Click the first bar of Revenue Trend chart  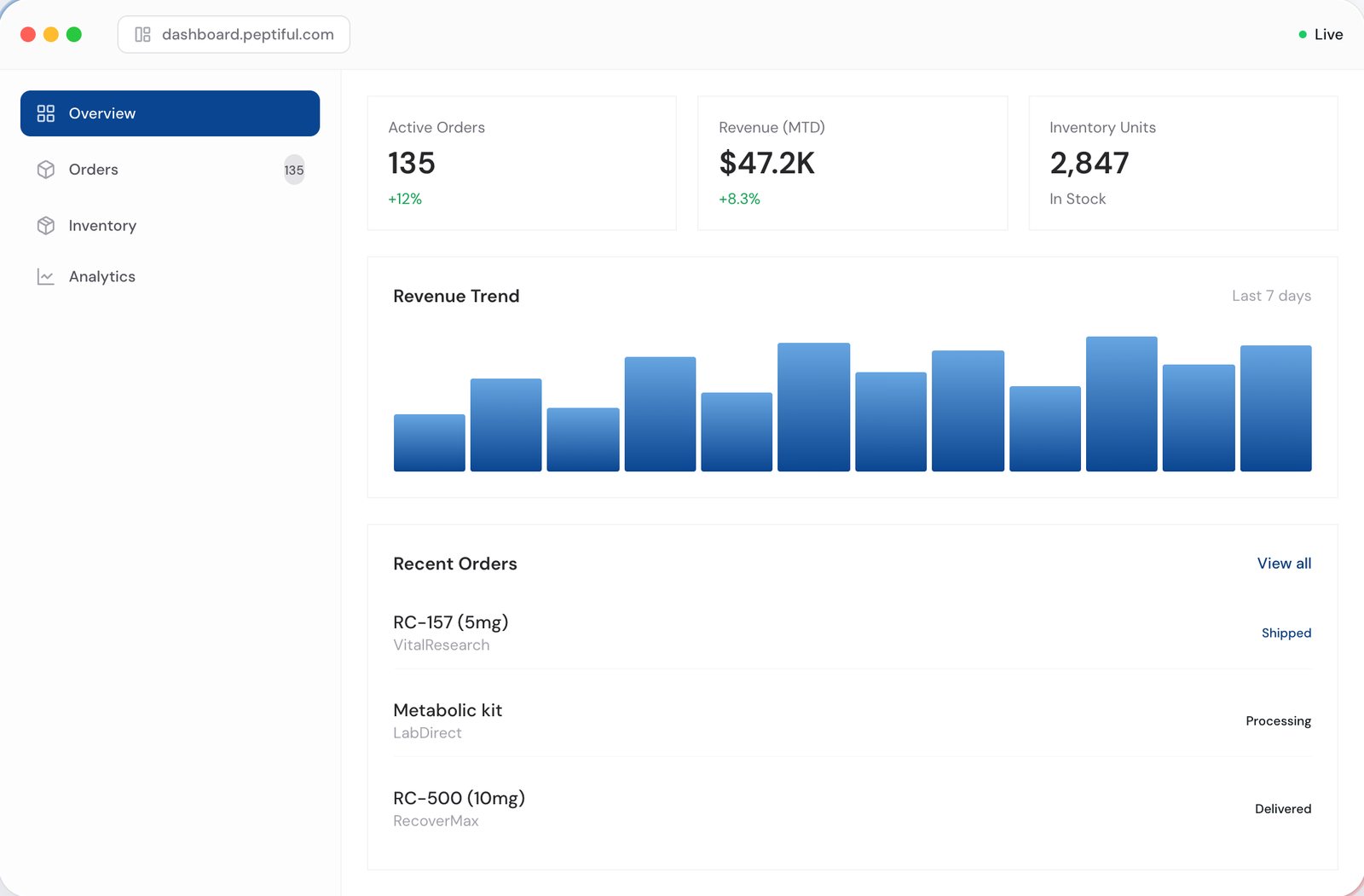pyautogui.click(x=430, y=442)
